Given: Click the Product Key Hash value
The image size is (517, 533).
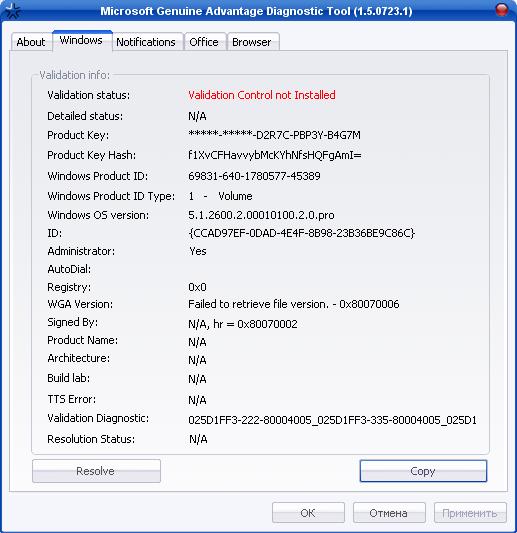Looking at the screenshot, I should pos(275,155).
